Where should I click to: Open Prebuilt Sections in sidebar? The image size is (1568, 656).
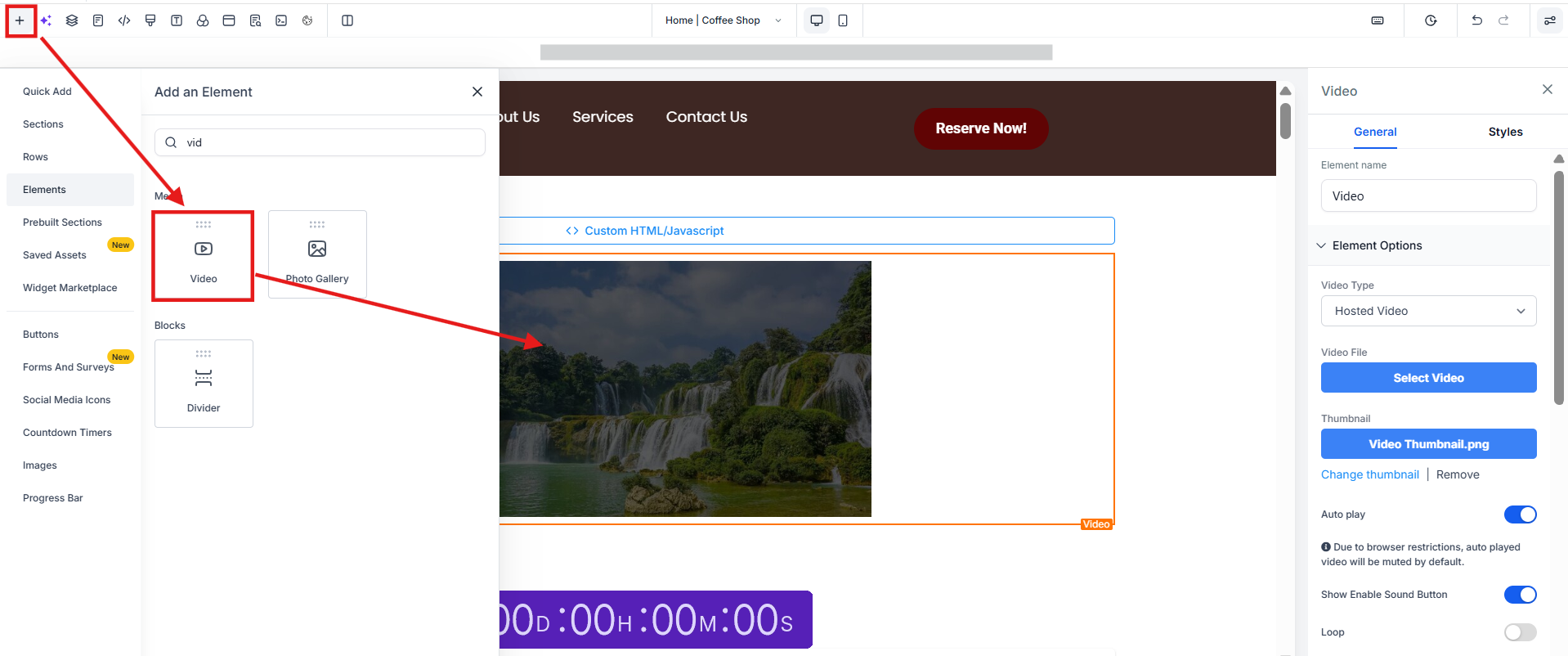62,222
